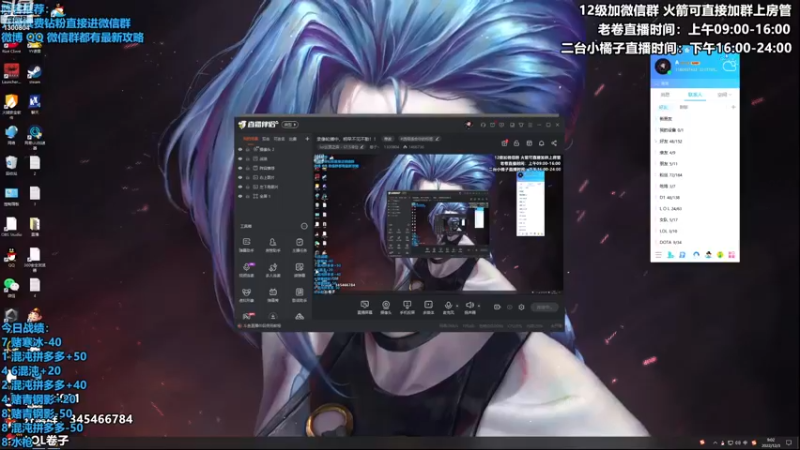This screenshot has height=450, width=800.
Task: Open the calendar icon beside the bell
Action: tap(529, 143)
